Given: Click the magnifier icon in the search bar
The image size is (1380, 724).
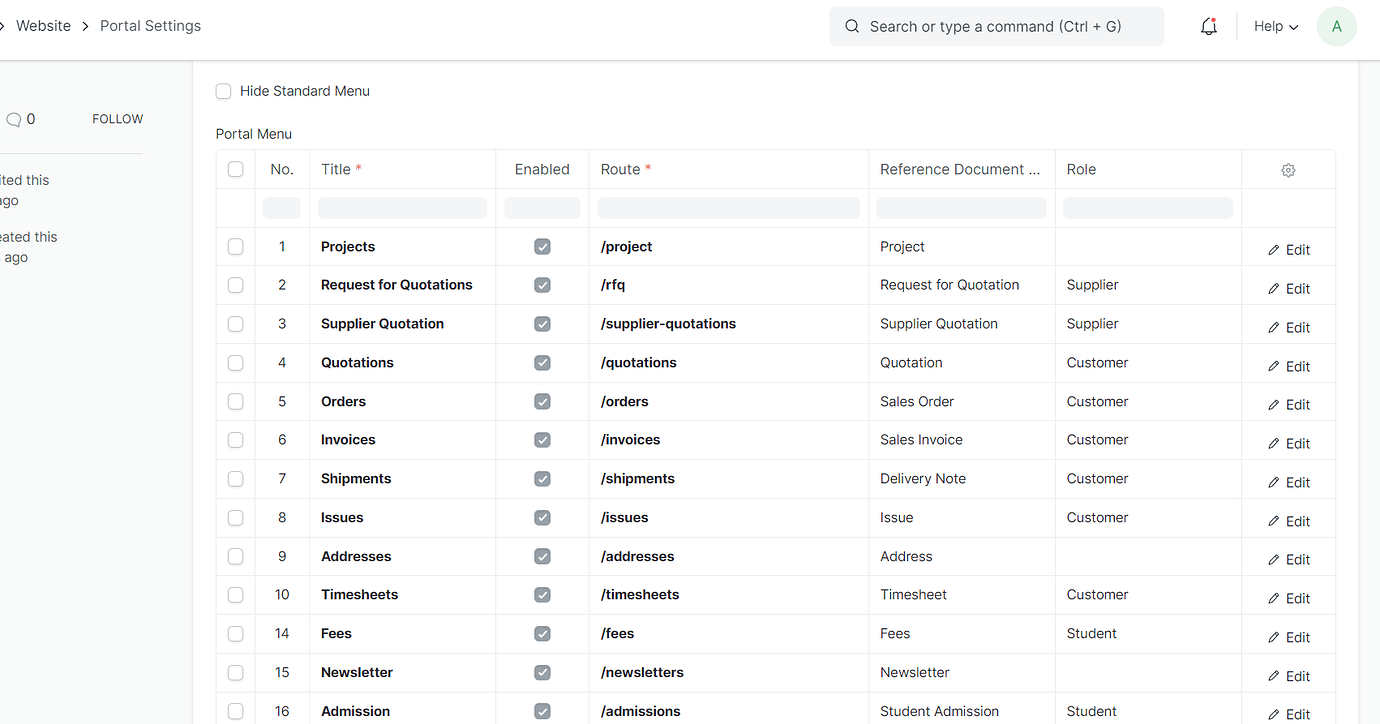Looking at the screenshot, I should (x=852, y=26).
